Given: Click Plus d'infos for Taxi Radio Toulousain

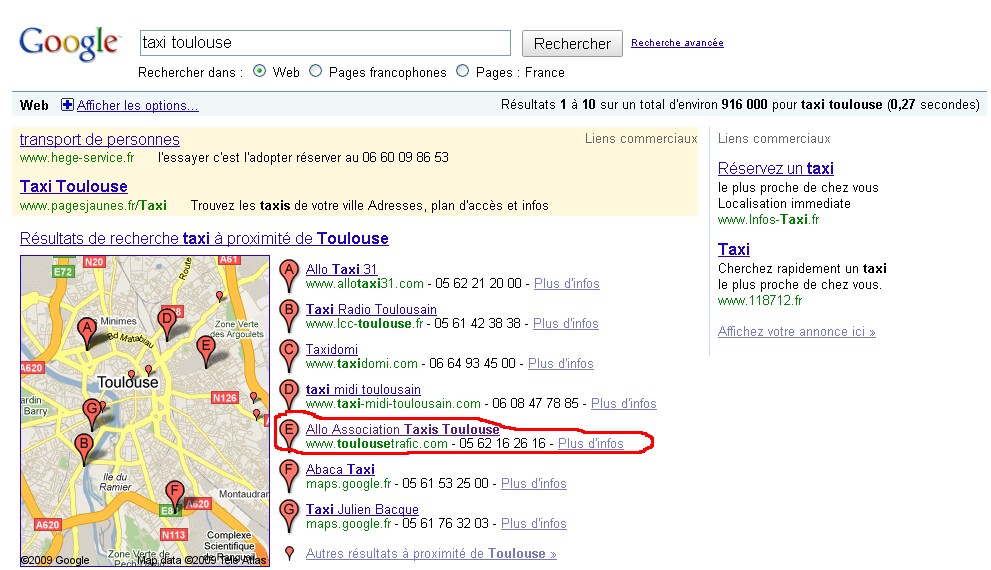Looking at the screenshot, I should click(566, 324).
